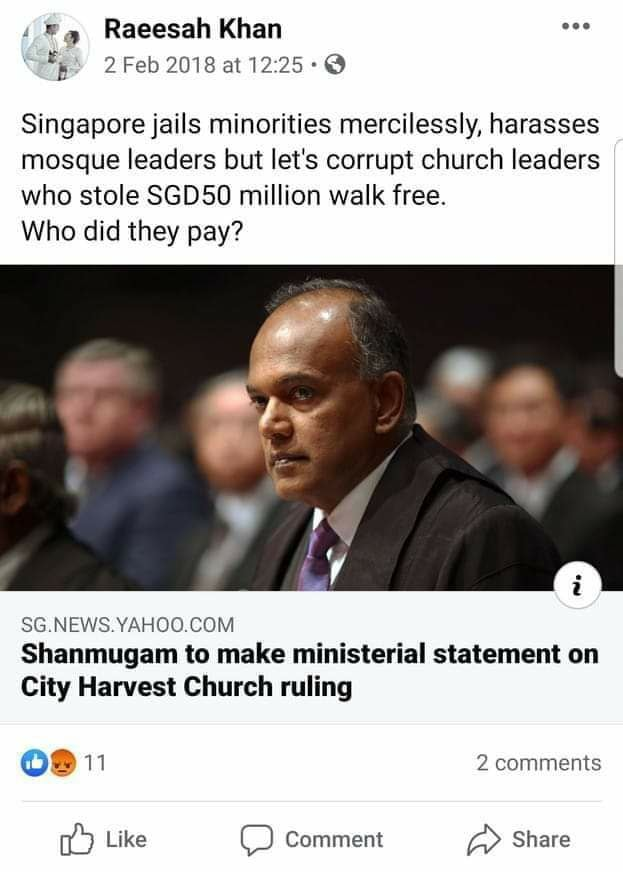This screenshot has width=623, height=872.
Task: Click the SG.NEWS.YAHOO.COM source label
Action: [x=127, y=625]
